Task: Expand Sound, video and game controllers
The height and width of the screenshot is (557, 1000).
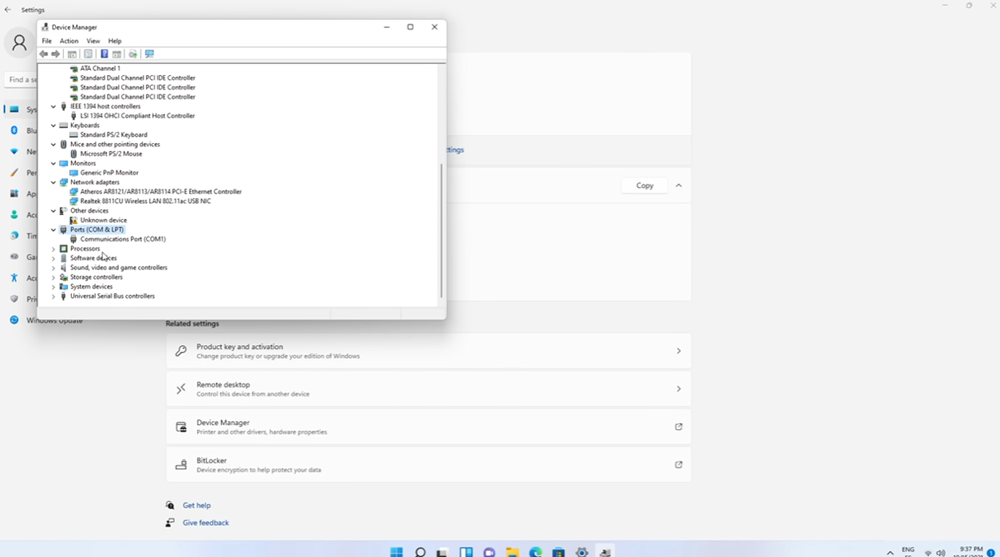Action: click(54, 268)
